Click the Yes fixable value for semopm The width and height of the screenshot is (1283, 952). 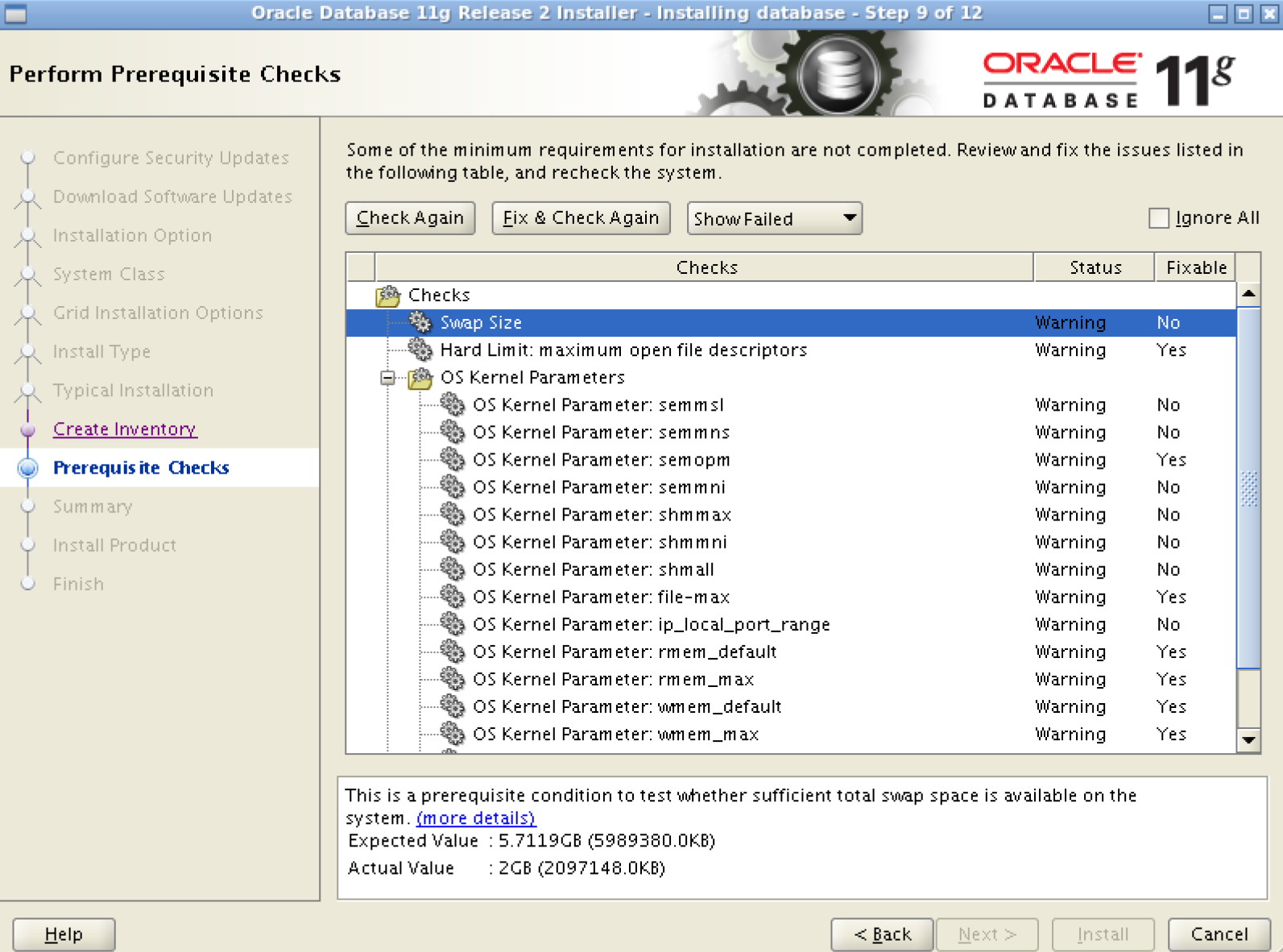pyautogui.click(x=1171, y=460)
